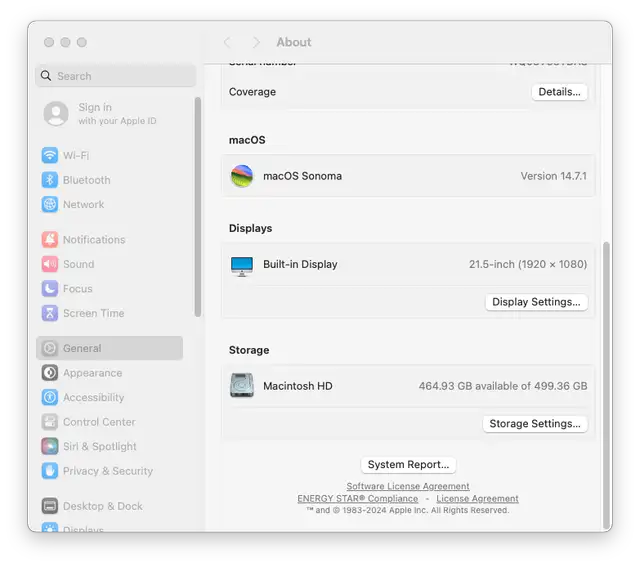Screen dimensions: 640x566
Task: Select Sound label in sidebar
Action: coord(78,264)
